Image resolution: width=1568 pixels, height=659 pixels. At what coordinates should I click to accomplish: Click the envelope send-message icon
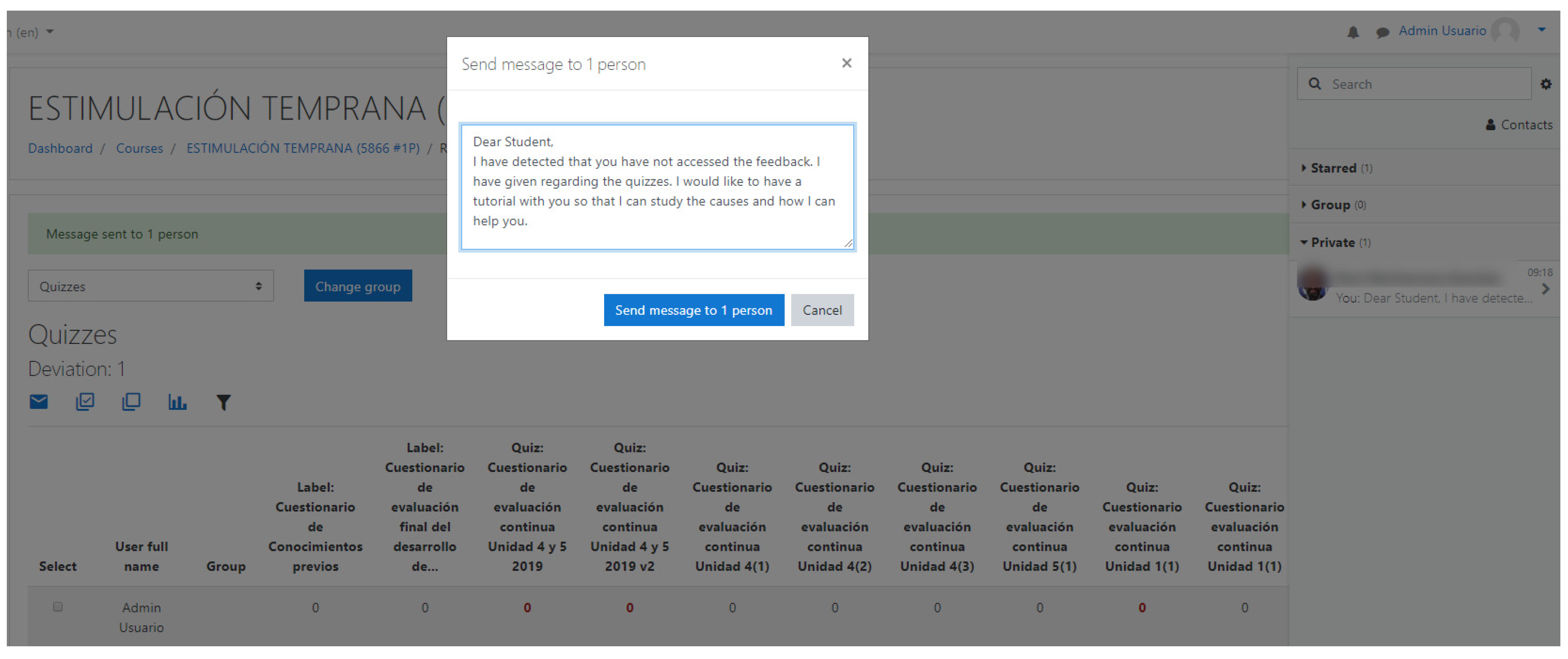pos(38,402)
